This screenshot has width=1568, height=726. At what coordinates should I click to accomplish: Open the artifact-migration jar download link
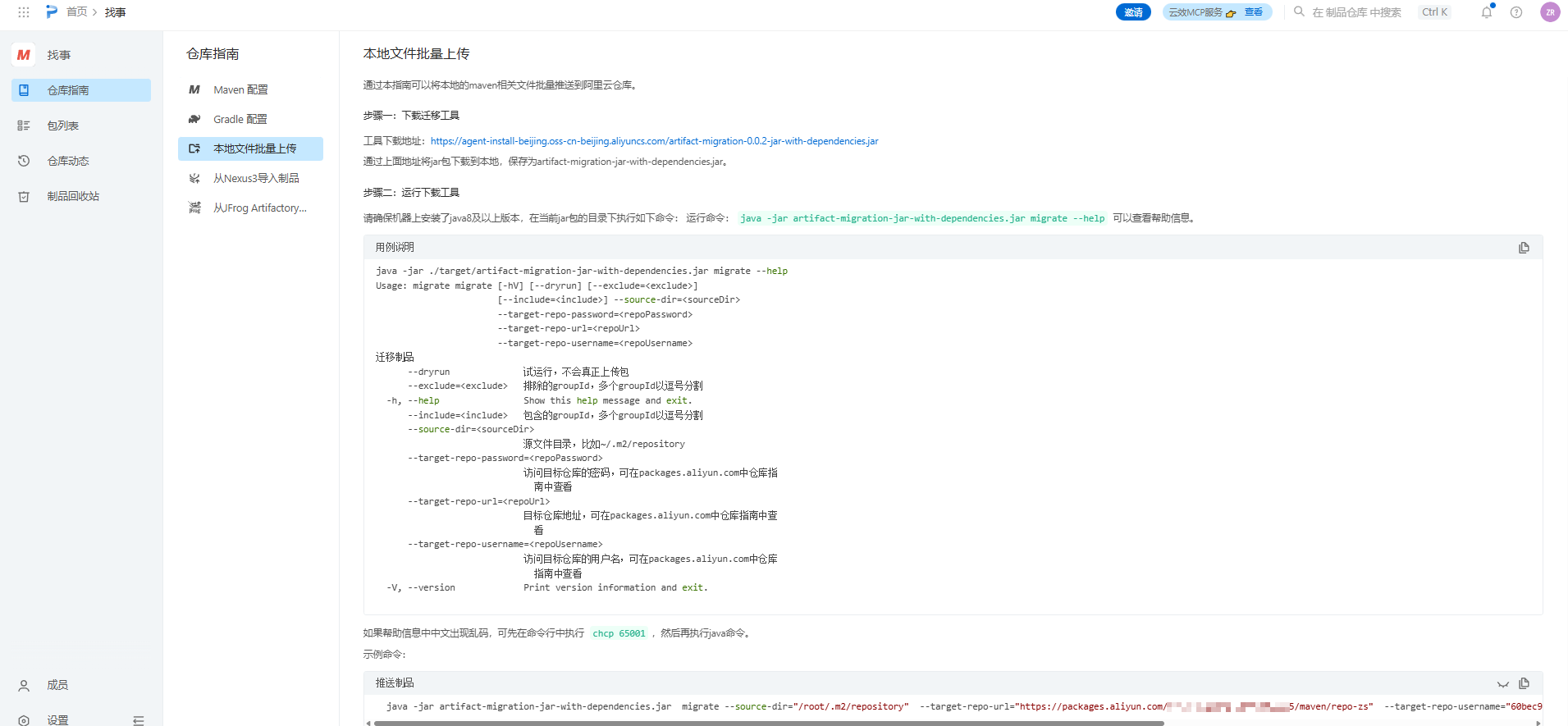654,141
